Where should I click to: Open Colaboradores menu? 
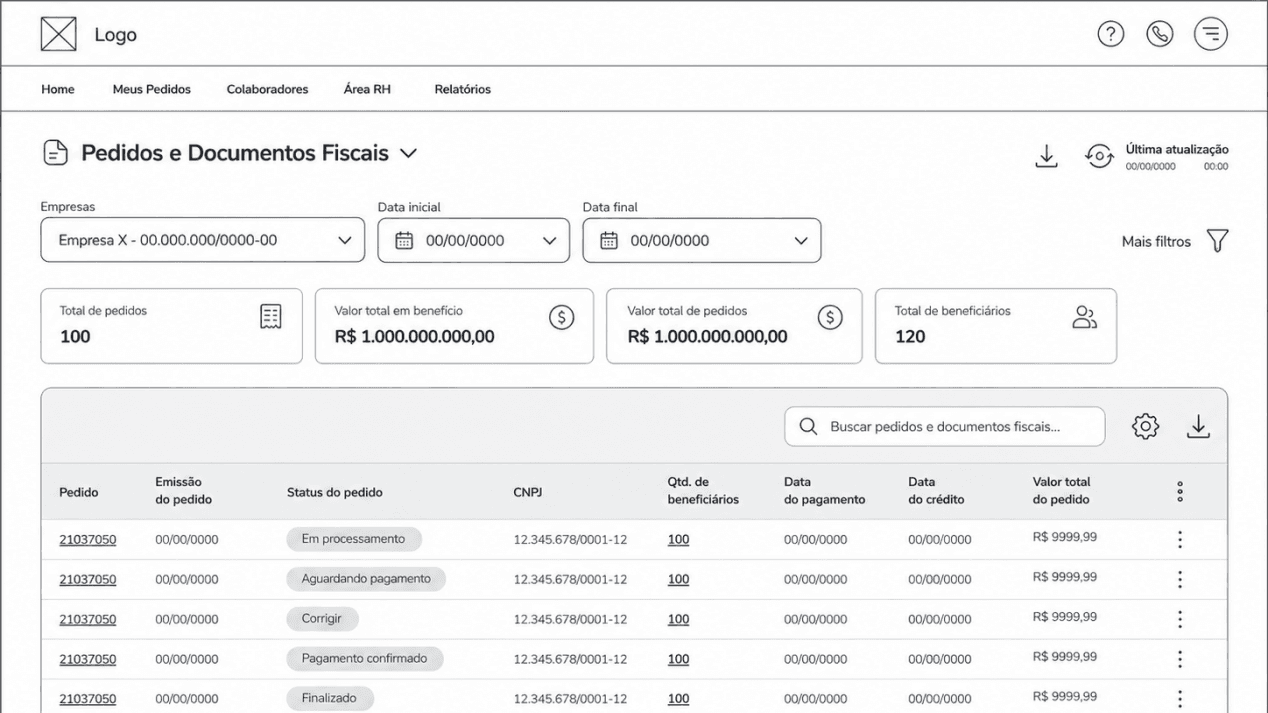point(267,89)
